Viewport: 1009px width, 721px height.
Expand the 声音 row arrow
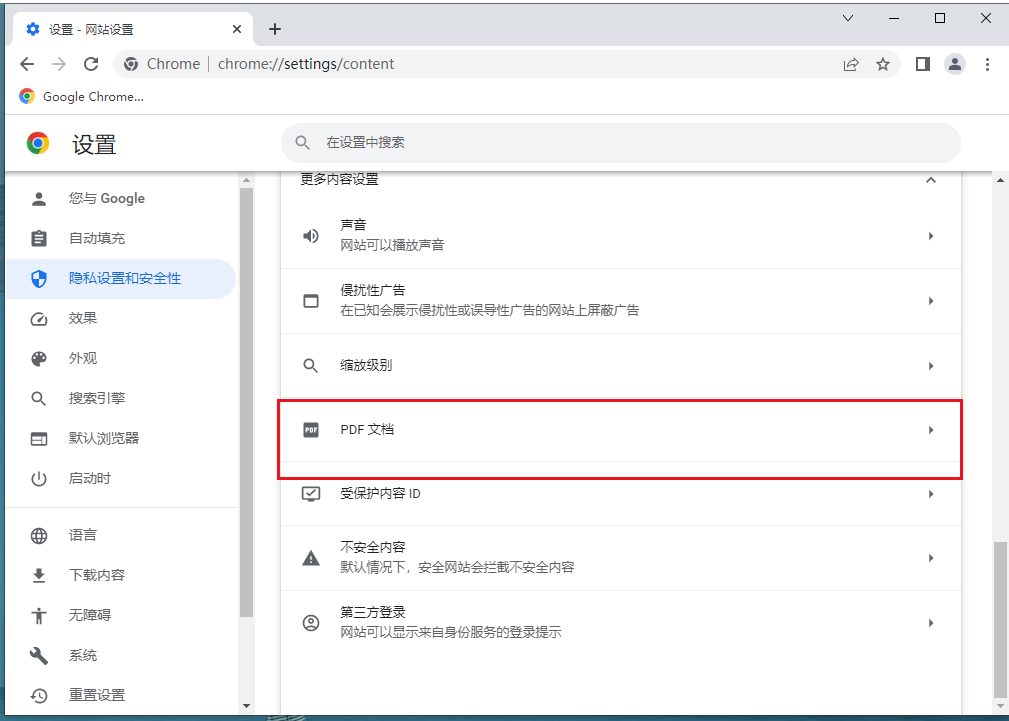(x=930, y=236)
